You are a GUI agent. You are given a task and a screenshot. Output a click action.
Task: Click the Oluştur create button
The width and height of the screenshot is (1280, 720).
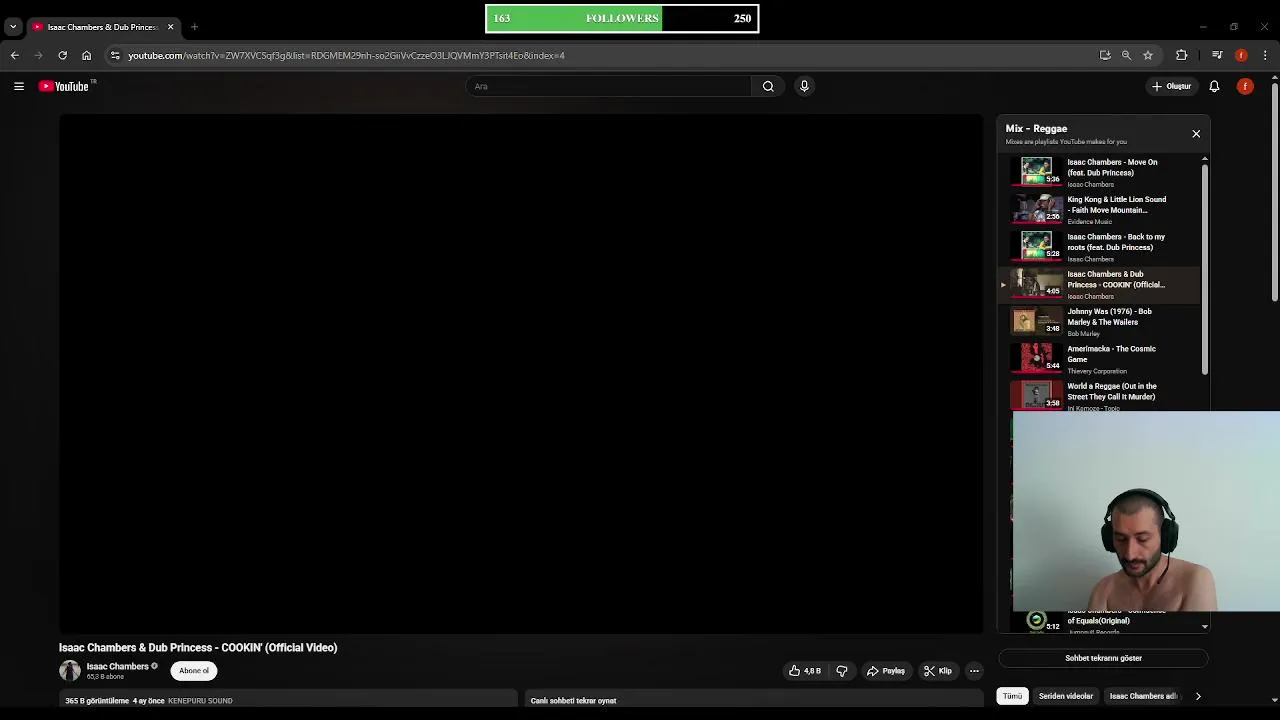(x=1172, y=86)
